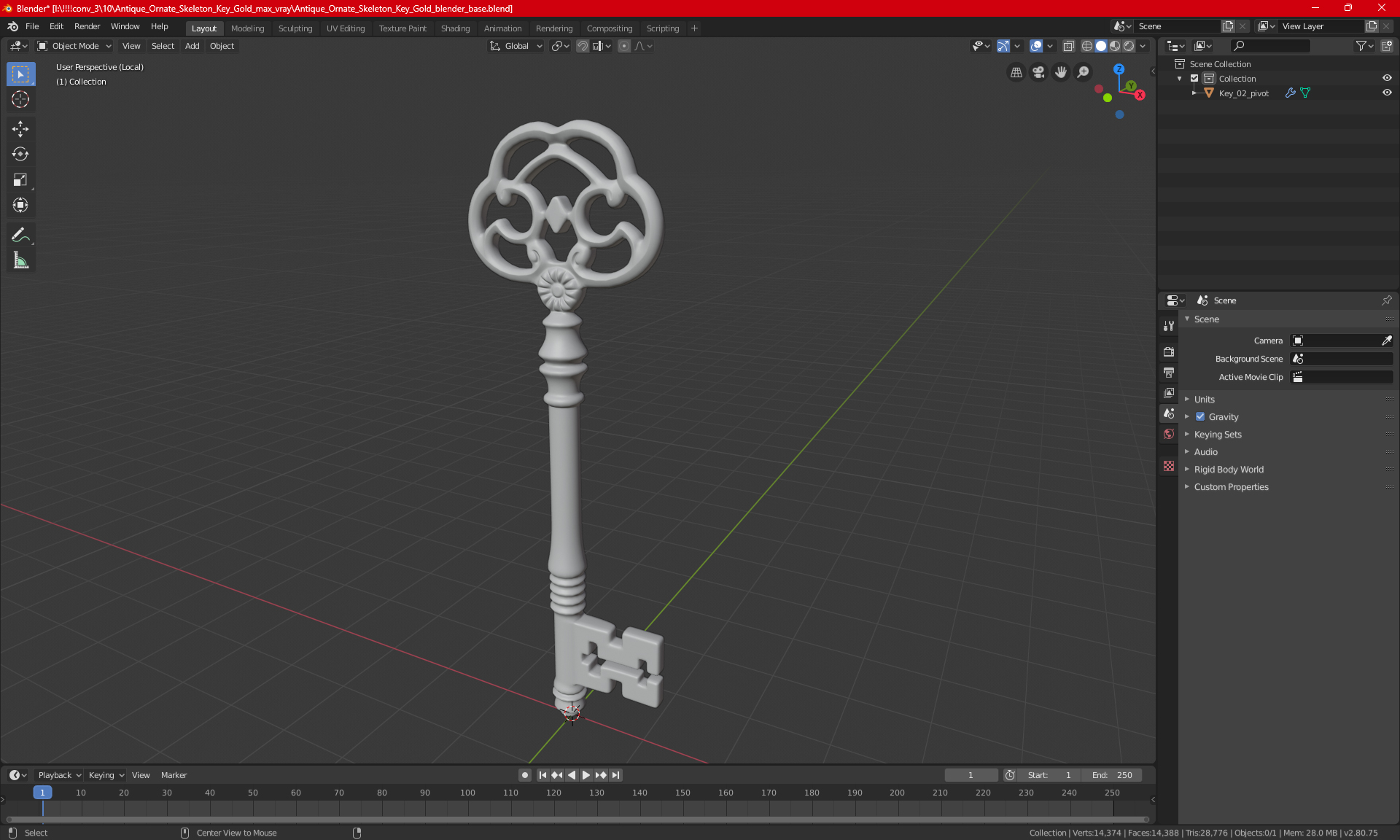This screenshot has height=840, width=1400.
Task: Expand the Audio panel
Action: (1205, 452)
